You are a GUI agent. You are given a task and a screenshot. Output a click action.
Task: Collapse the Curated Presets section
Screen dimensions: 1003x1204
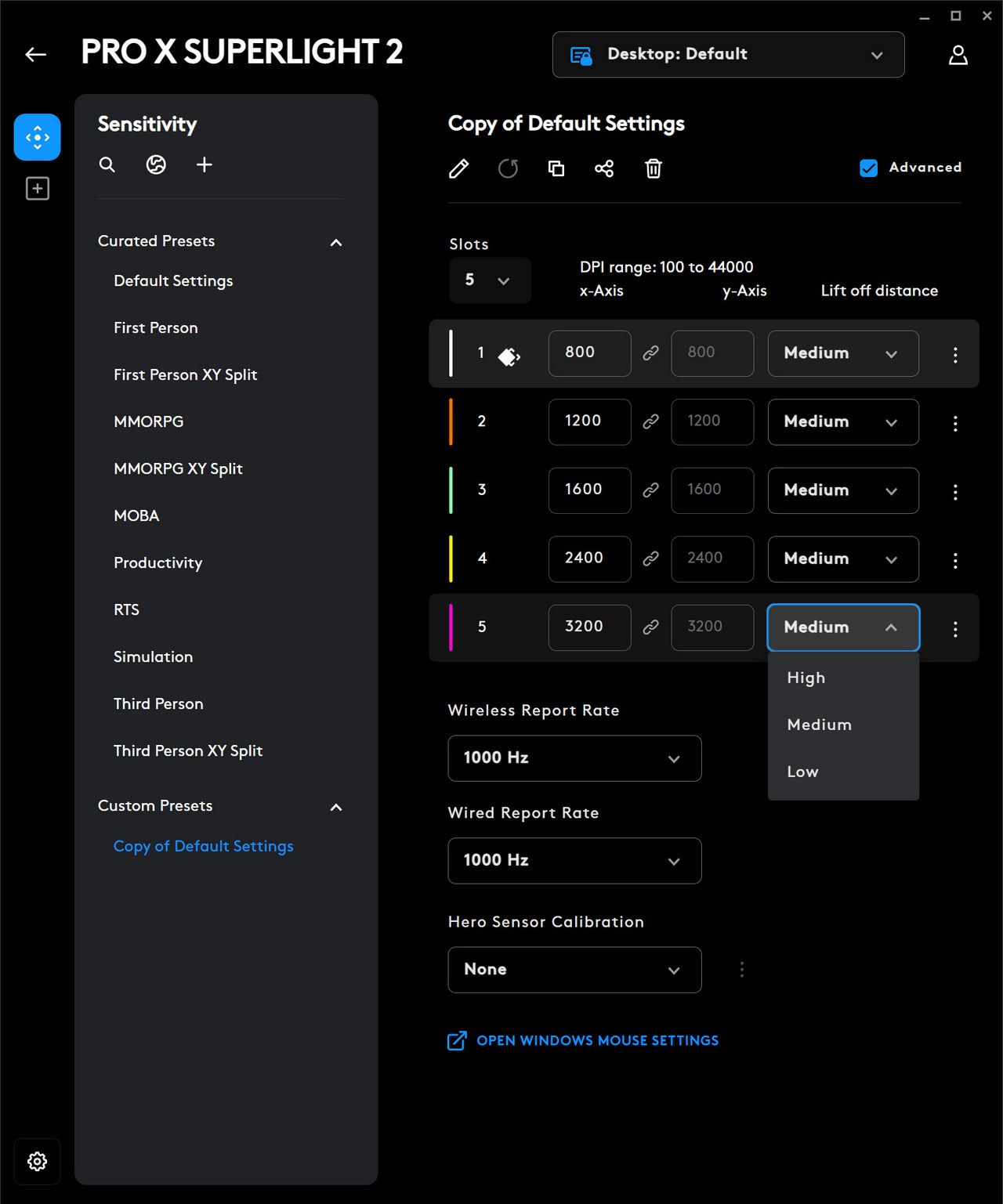point(336,243)
